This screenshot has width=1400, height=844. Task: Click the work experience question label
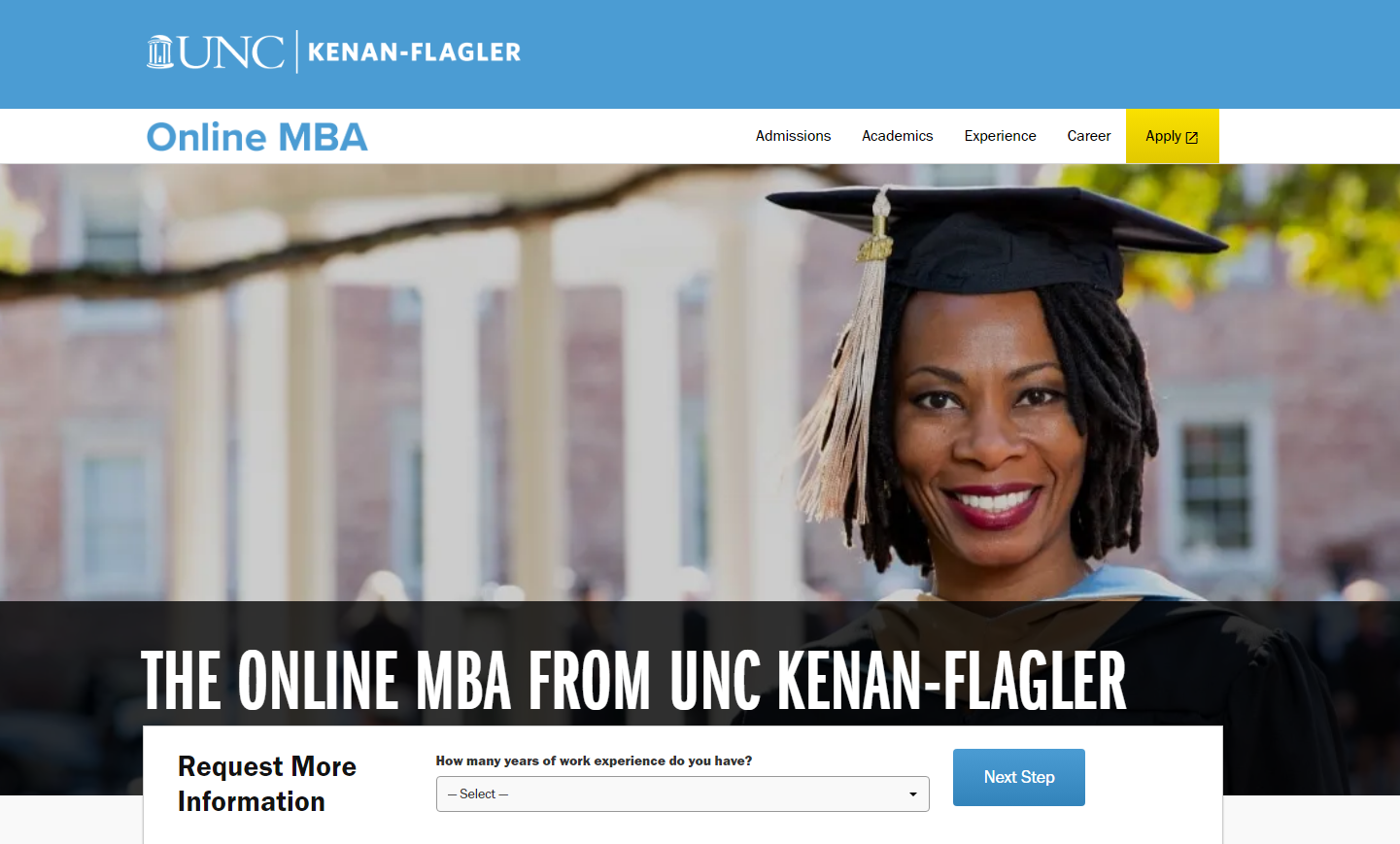[x=594, y=760]
